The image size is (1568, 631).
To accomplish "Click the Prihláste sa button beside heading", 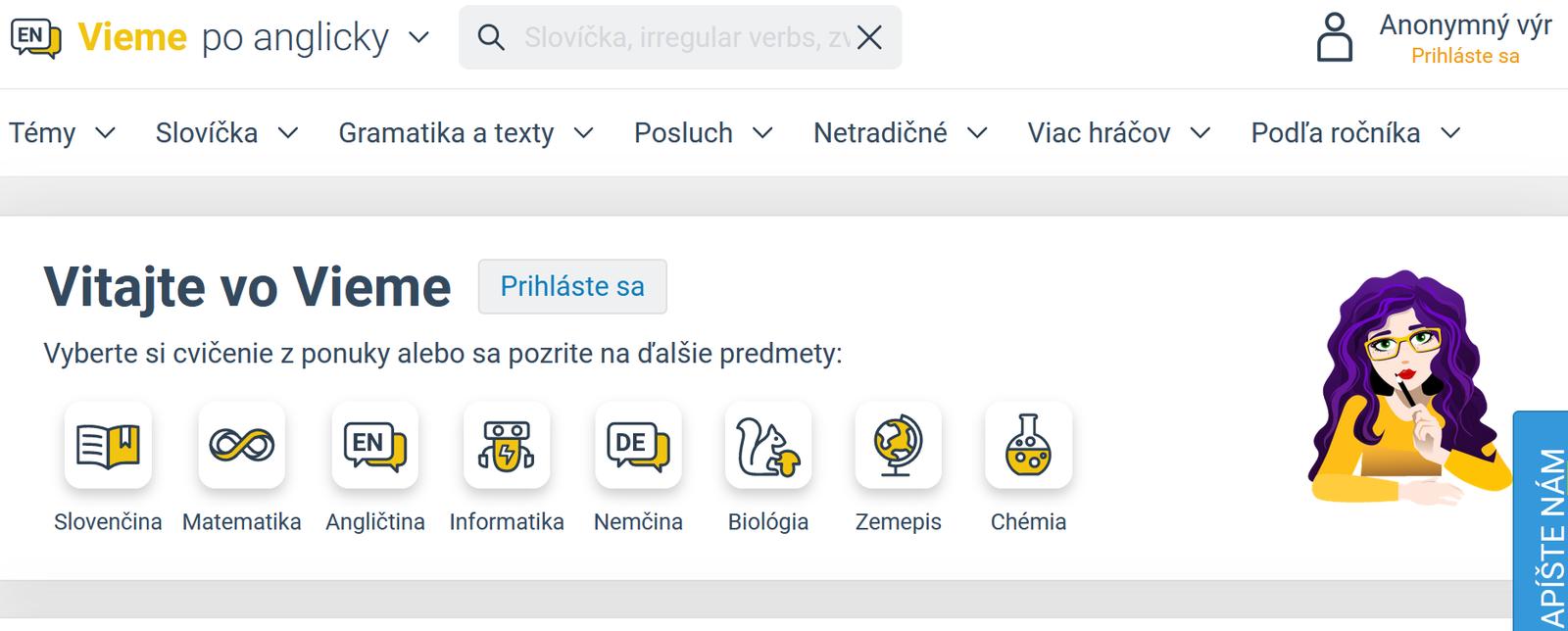I will click(x=572, y=286).
